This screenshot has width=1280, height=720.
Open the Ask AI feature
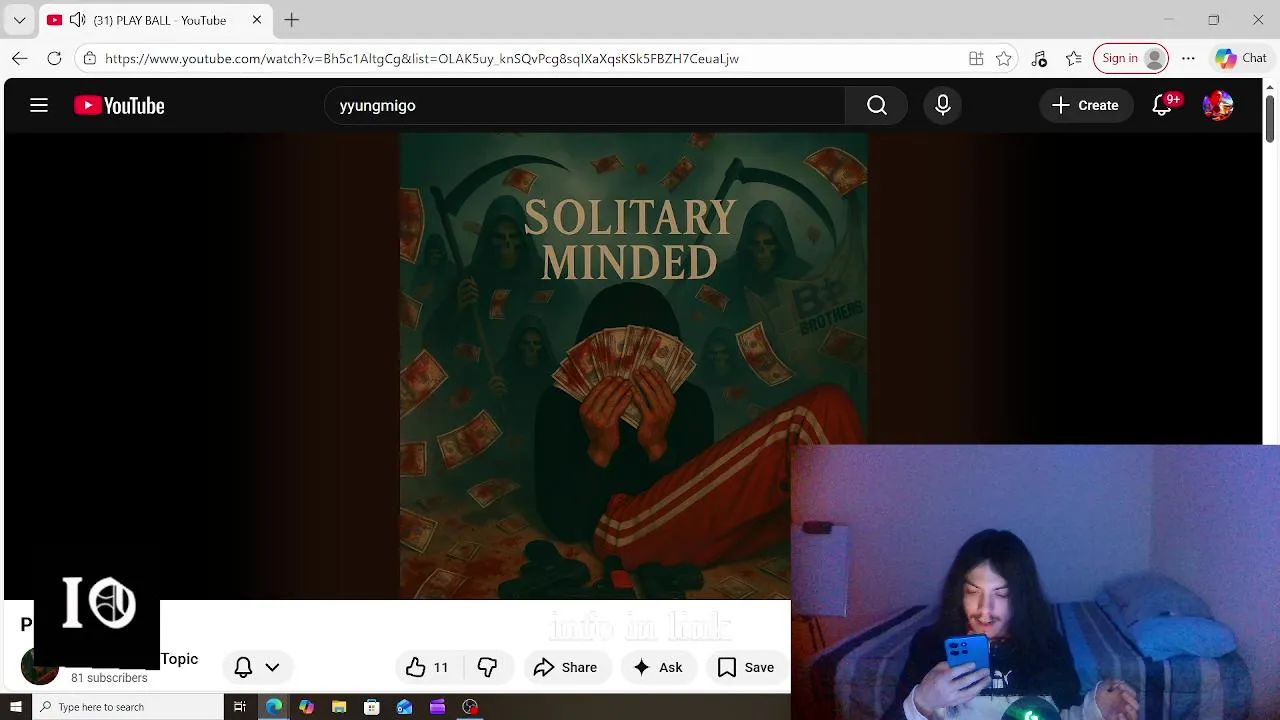658,667
